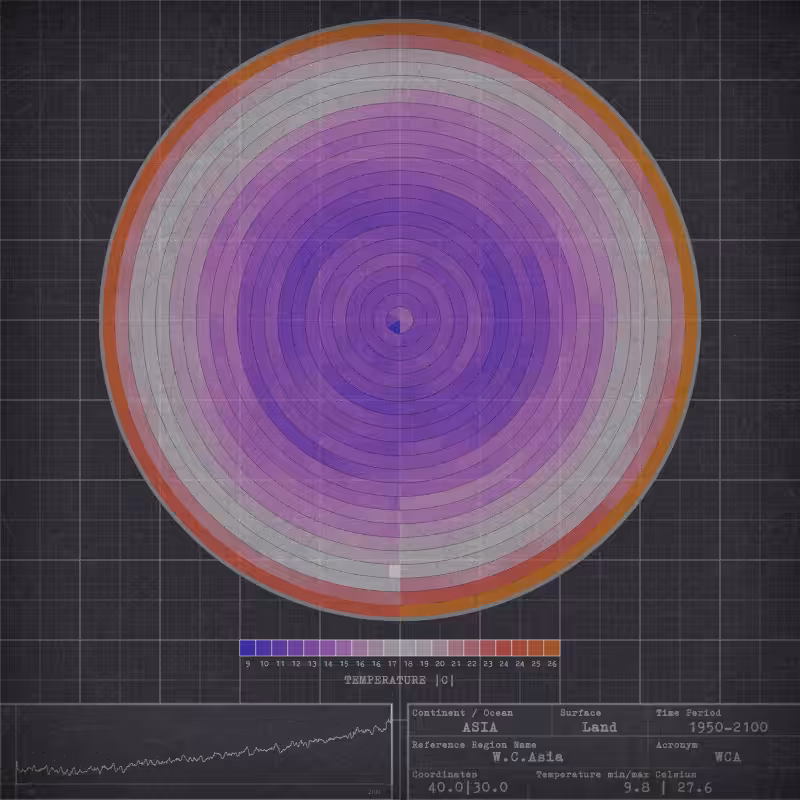Viewport: 800px width, 800px height.
Task: Click the '10' legend tick label
Action: pos(264,664)
